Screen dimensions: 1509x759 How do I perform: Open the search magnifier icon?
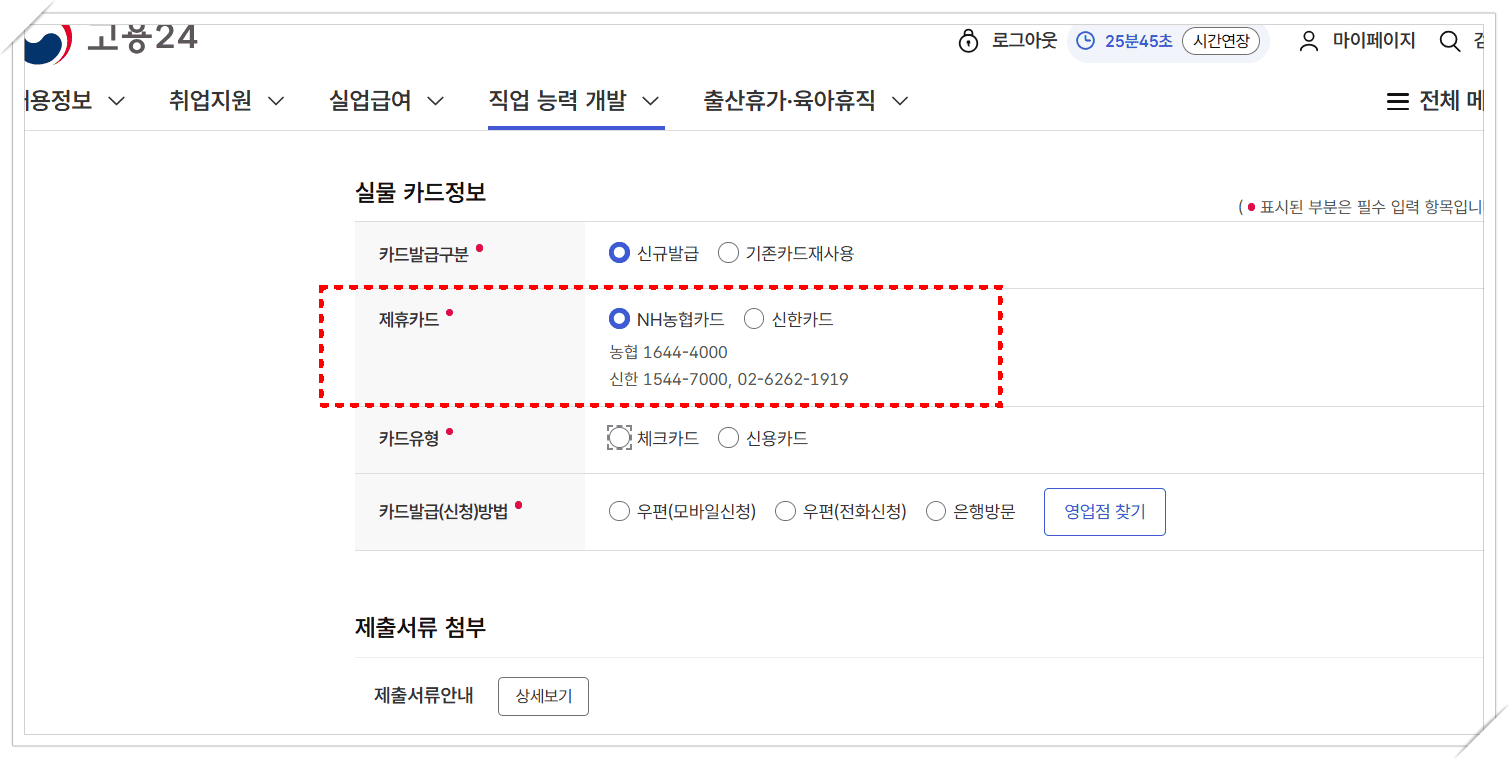click(1449, 41)
